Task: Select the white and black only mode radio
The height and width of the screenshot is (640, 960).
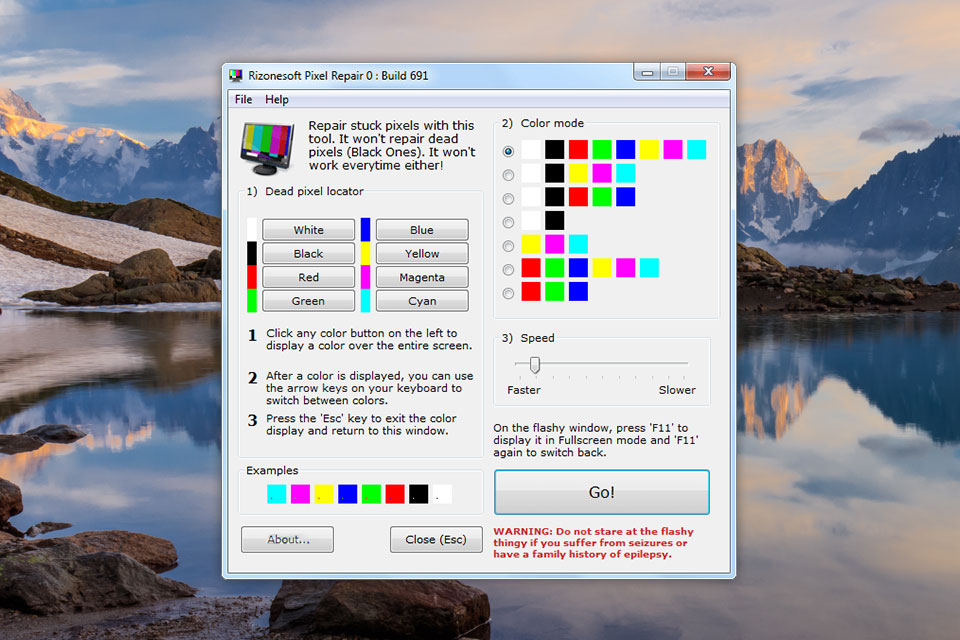Action: pos(508,222)
